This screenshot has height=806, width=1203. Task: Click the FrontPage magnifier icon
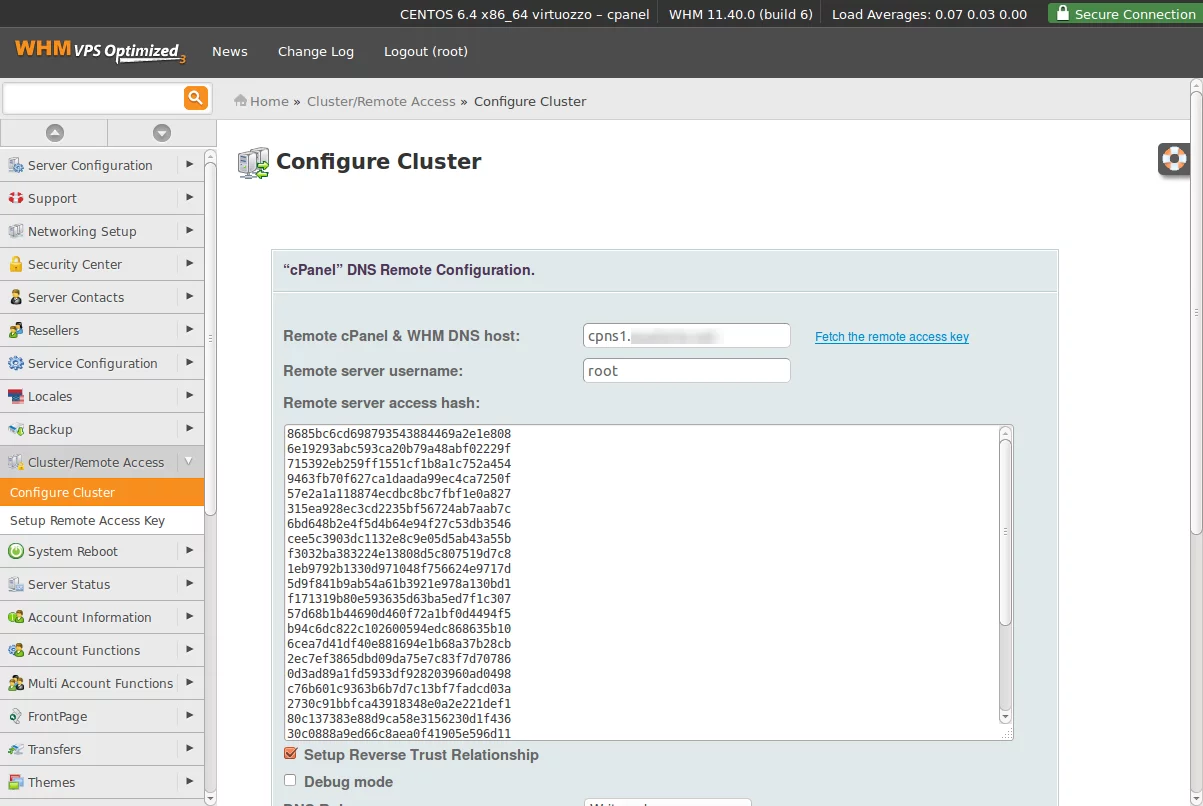(x=15, y=716)
